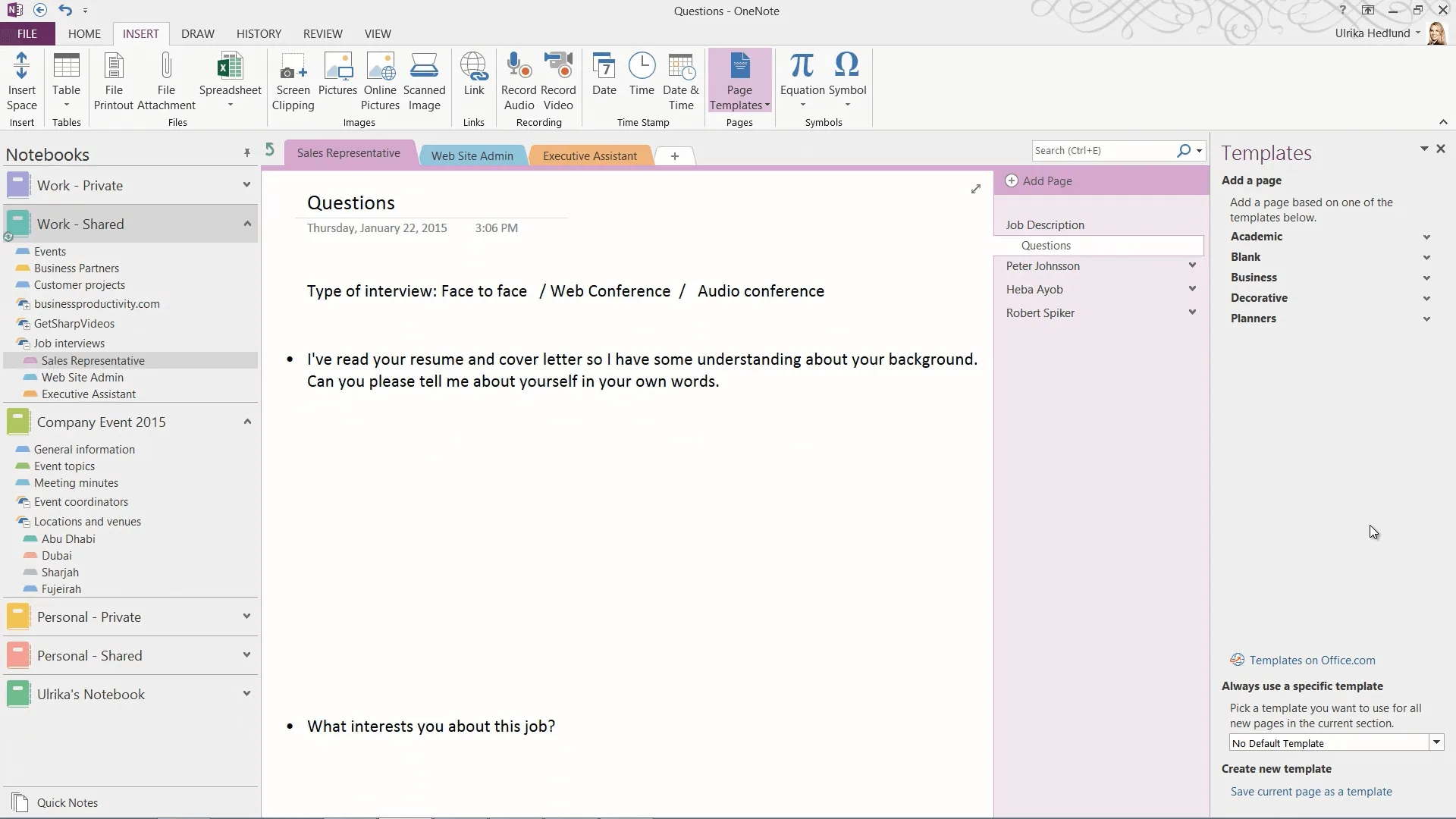Open Web Site Admin section tab
Viewport: 1456px width, 819px height.
click(472, 155)
